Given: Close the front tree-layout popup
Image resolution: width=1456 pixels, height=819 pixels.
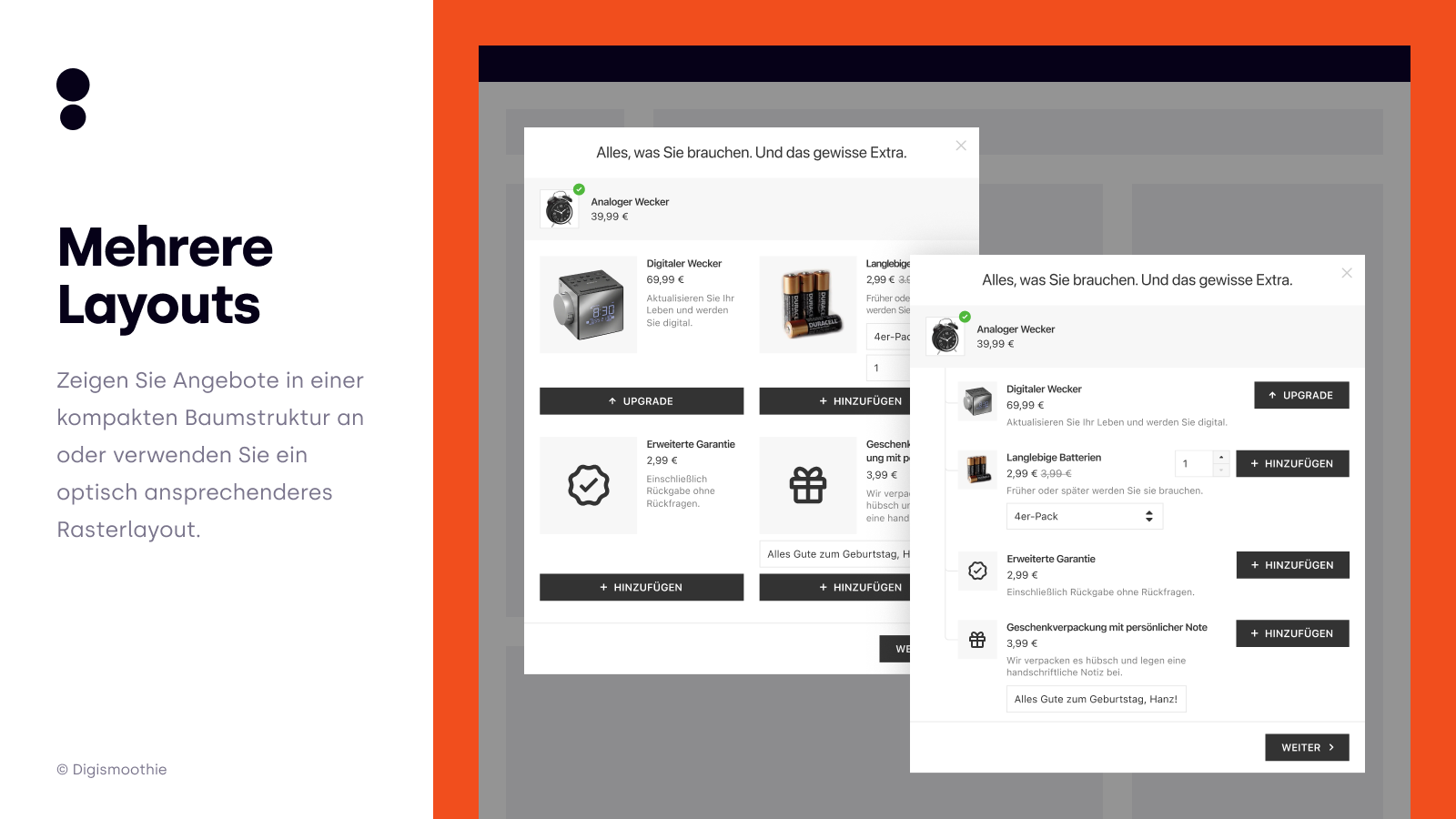Looking at the screenshot, I should [1347, 273].
